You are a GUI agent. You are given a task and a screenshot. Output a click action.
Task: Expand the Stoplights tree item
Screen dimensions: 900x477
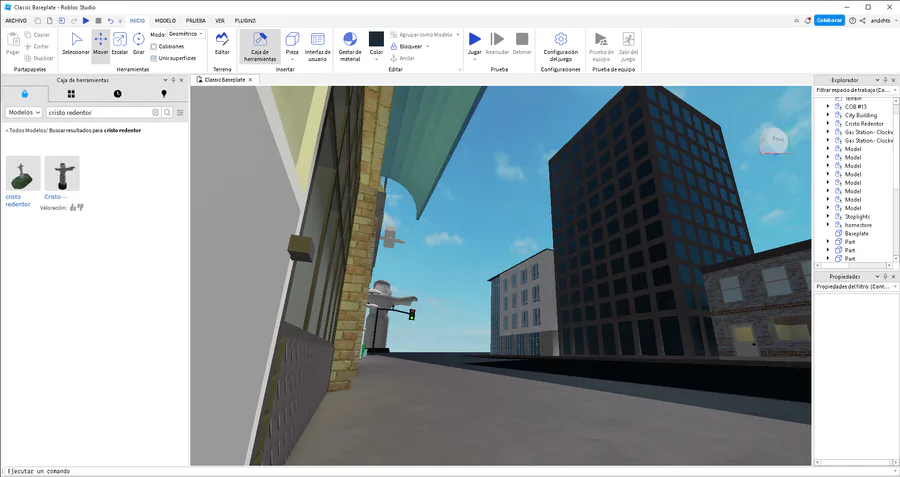click(828, 216)
